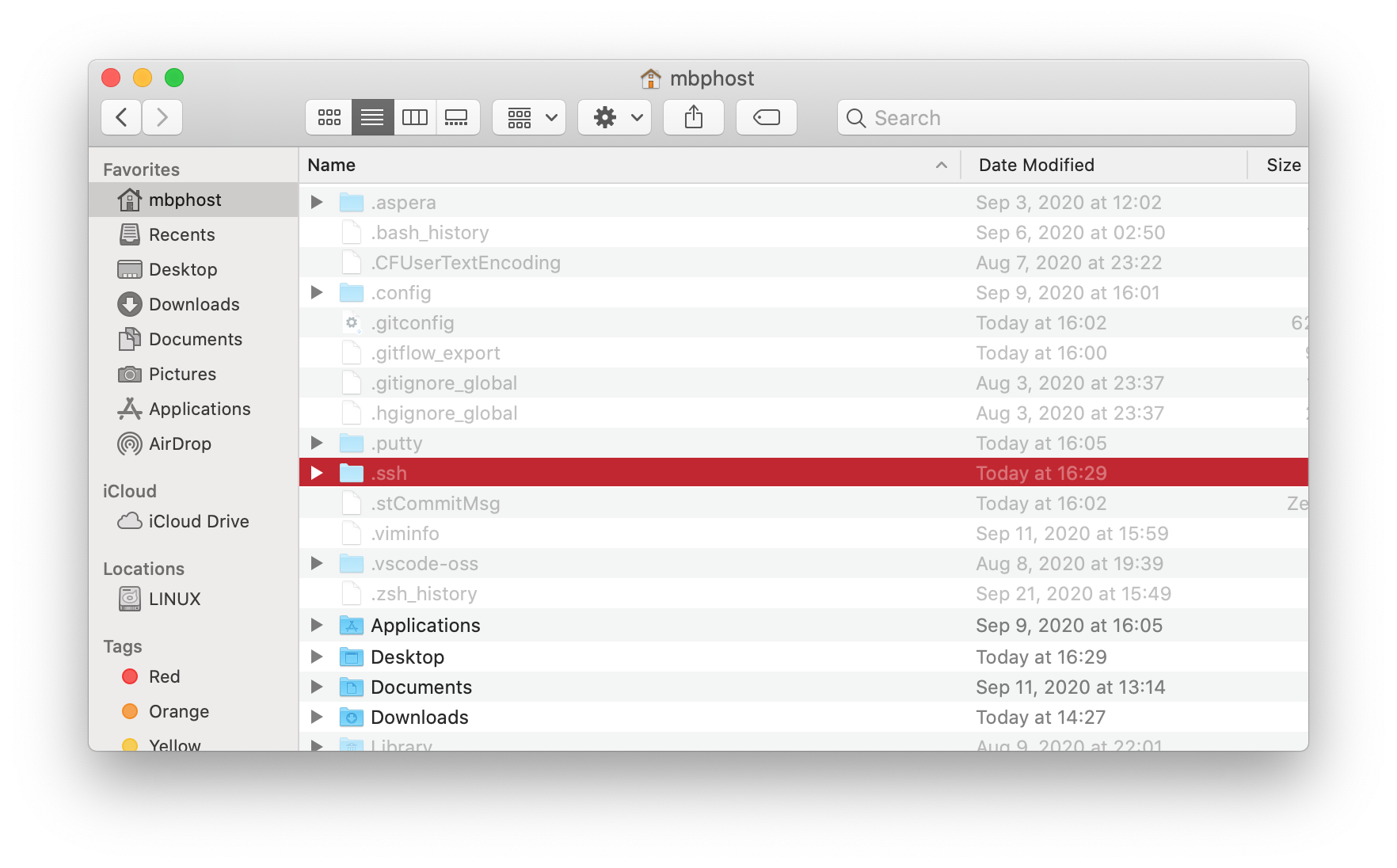The width and height of the screenshot is (1397, 868).
Task: Open the Action gear dropdown menu
Action: 615,118
